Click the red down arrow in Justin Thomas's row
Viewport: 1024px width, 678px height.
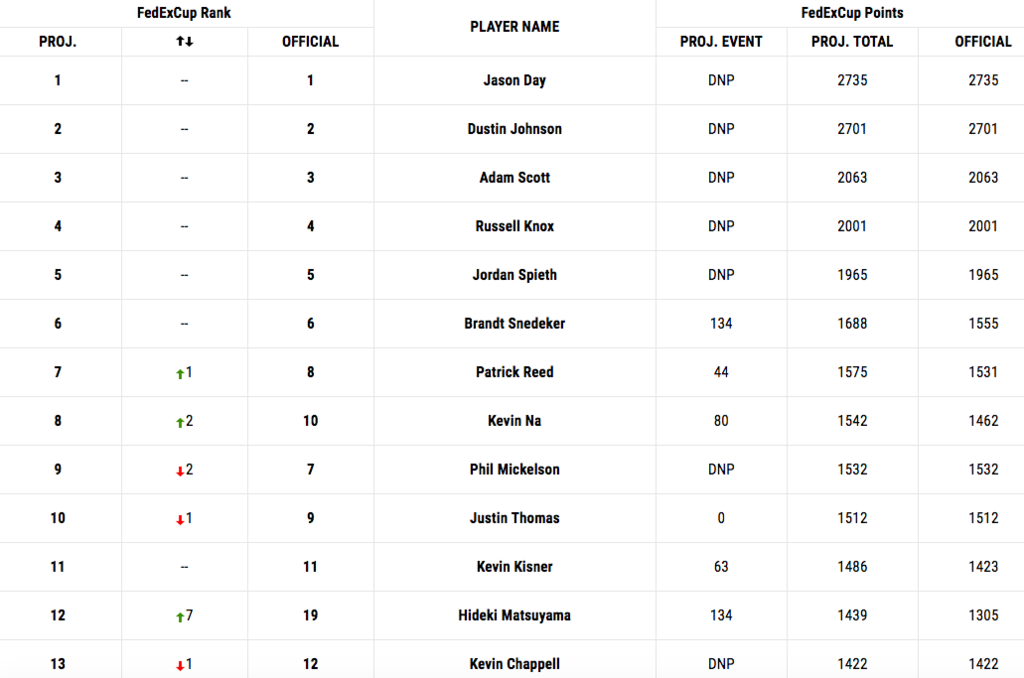point(180,520)
